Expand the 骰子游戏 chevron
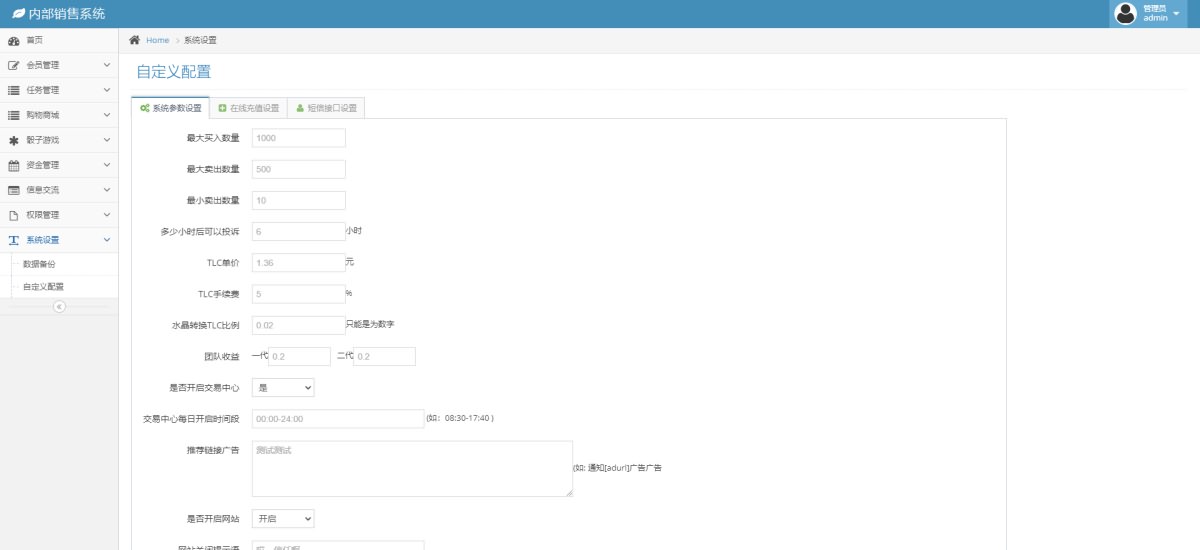 point(107,140)
